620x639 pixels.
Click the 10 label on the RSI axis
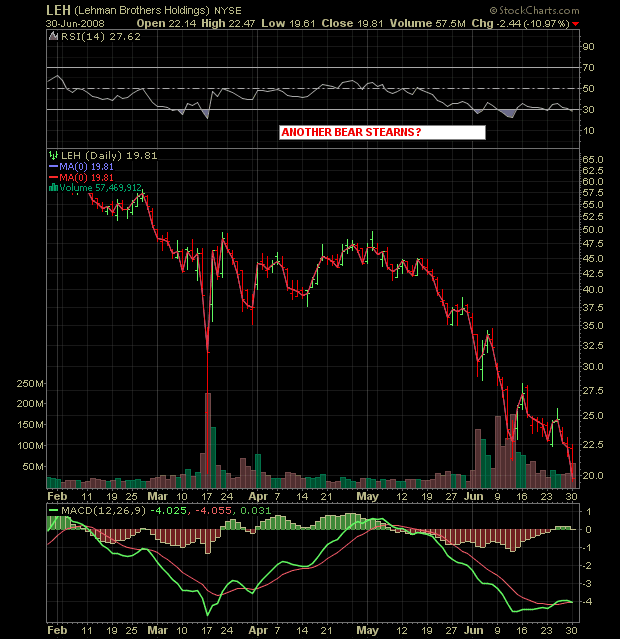point(588,130)
